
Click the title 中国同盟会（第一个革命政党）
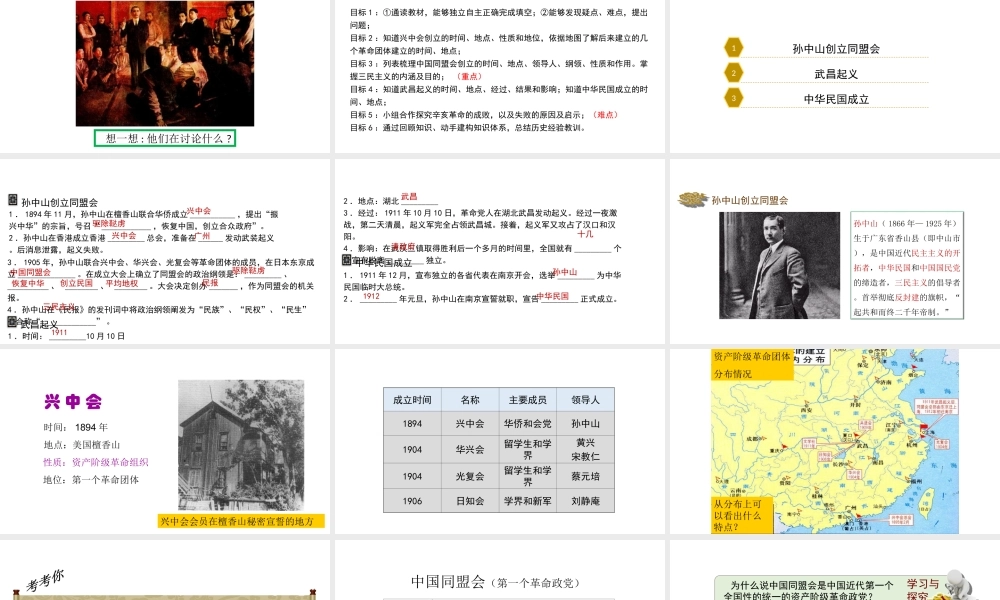point(495,582)
